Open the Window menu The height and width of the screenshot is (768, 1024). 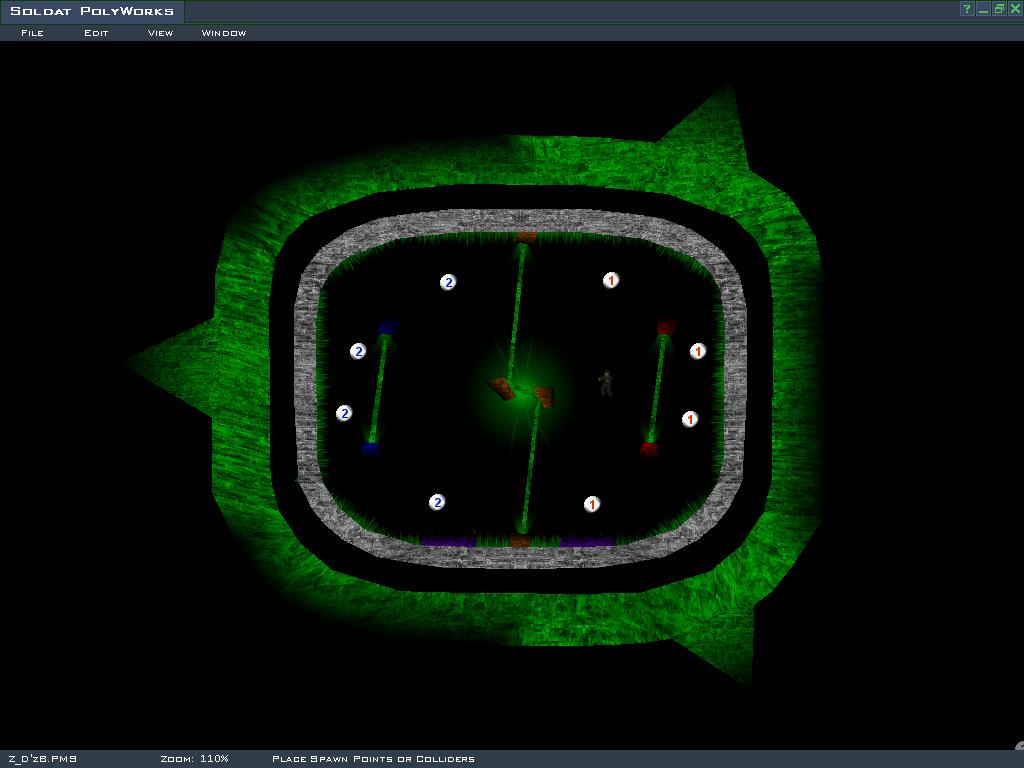(x=223, y=33)
